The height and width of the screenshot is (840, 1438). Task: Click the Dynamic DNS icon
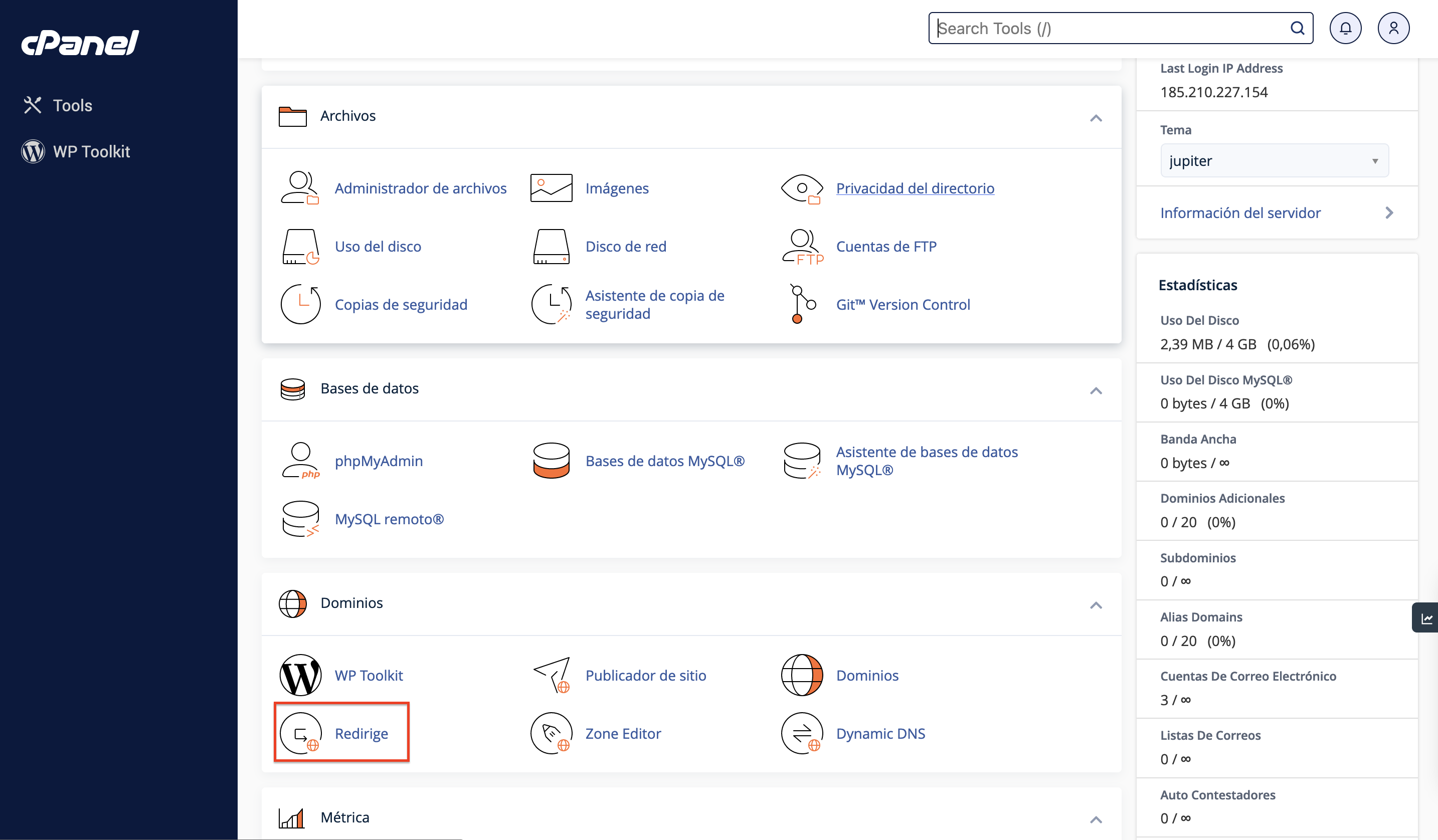(x=802, y=733)
